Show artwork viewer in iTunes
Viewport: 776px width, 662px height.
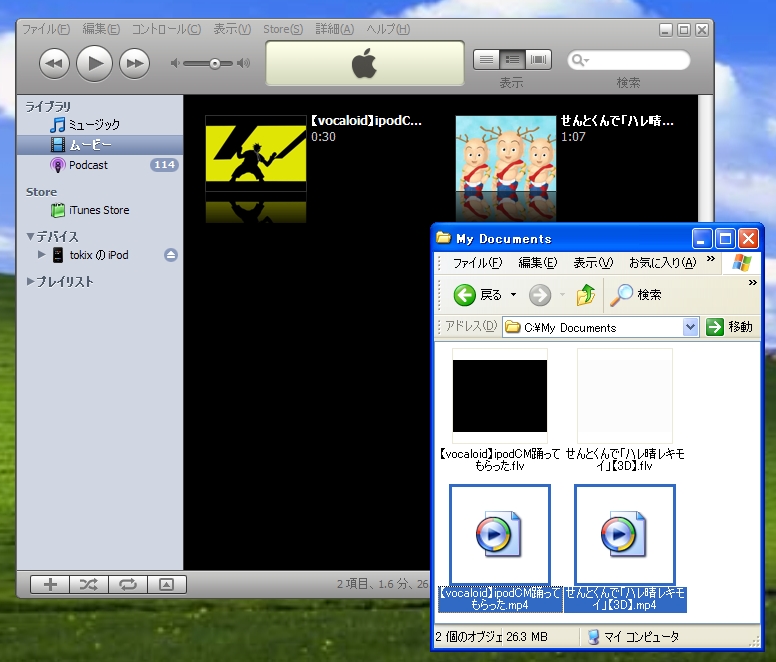tap(167, 584)
